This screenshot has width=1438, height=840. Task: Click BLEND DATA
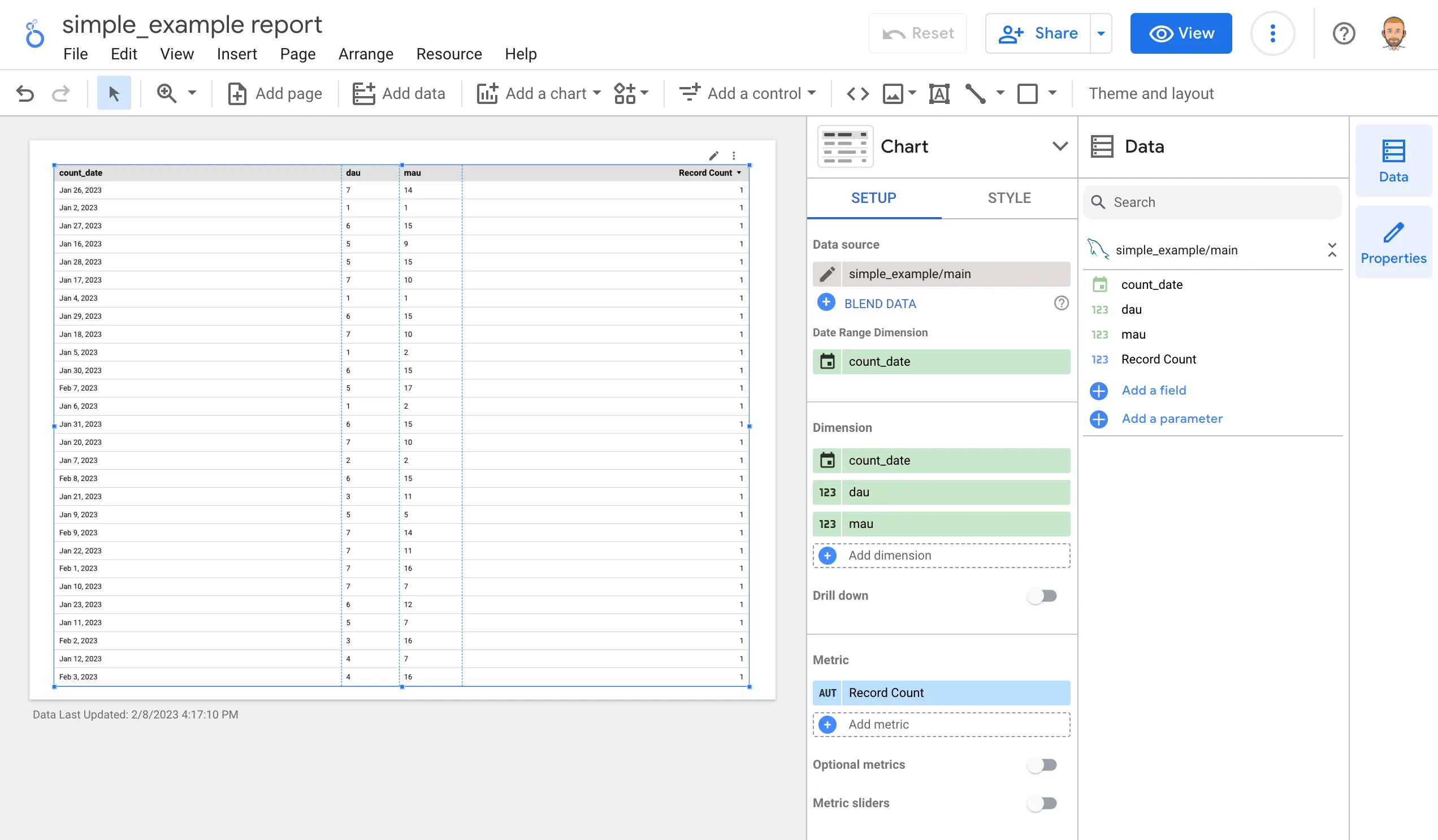click(x=880, y=303)
